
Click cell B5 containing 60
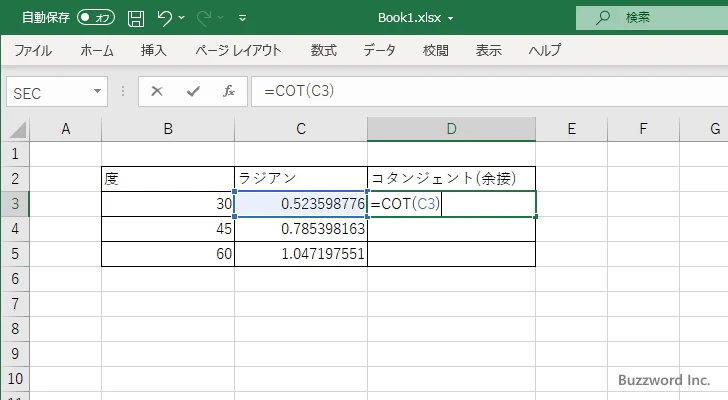[x=168, y=254]
